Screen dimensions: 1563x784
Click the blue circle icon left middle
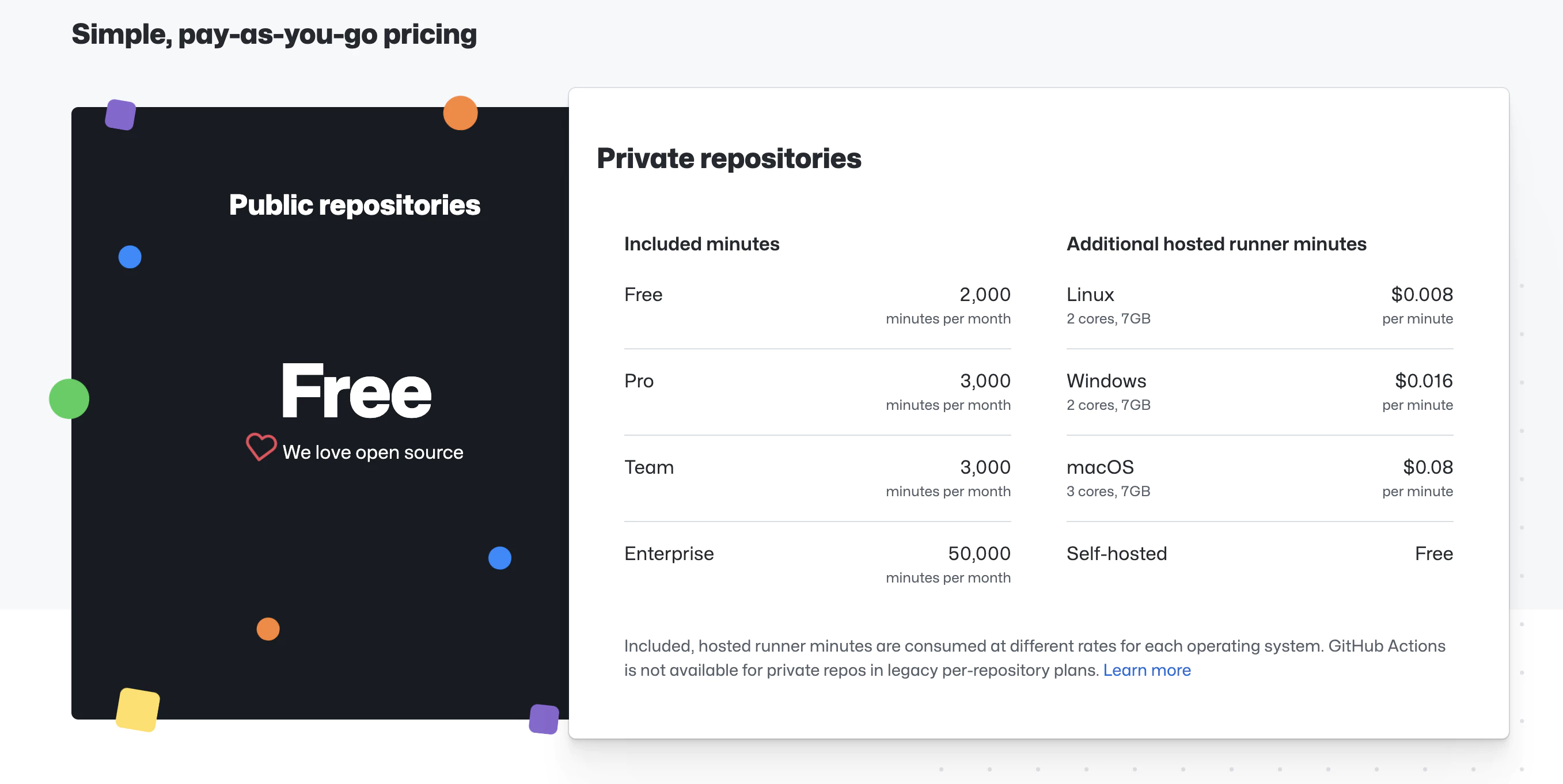tap(129, 257)
